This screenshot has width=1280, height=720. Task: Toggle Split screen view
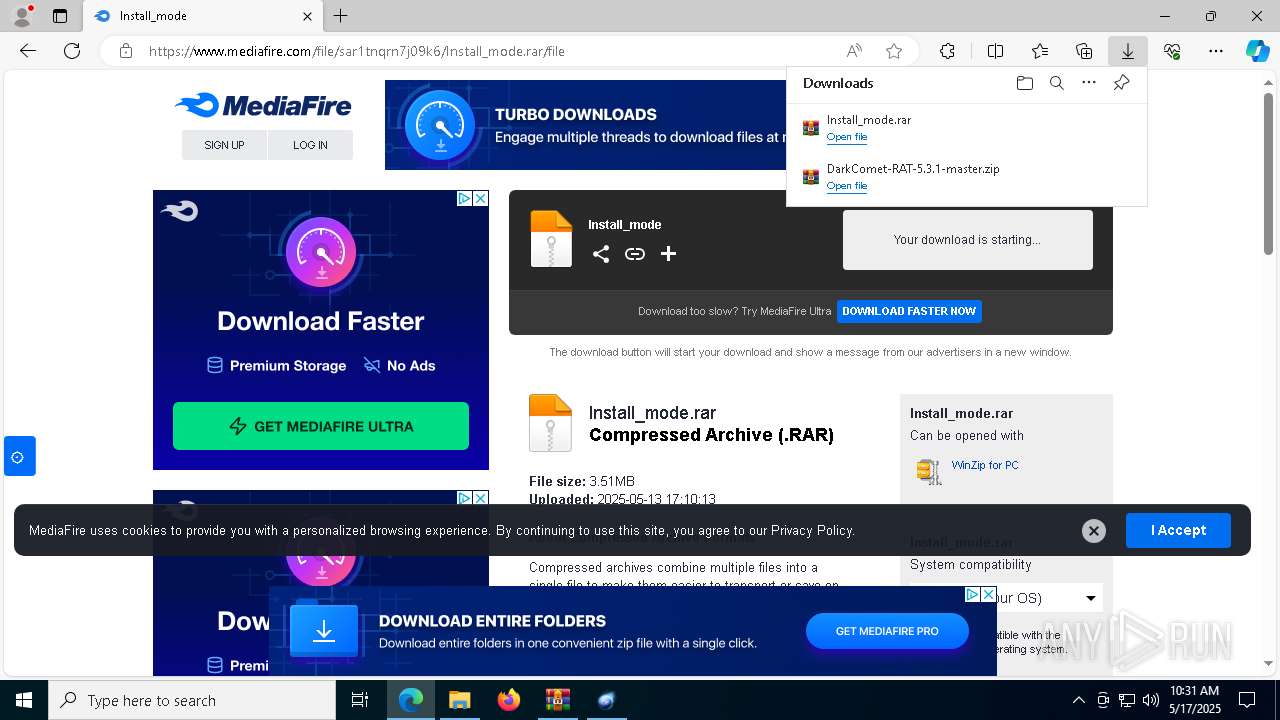[x=995, y=51]
